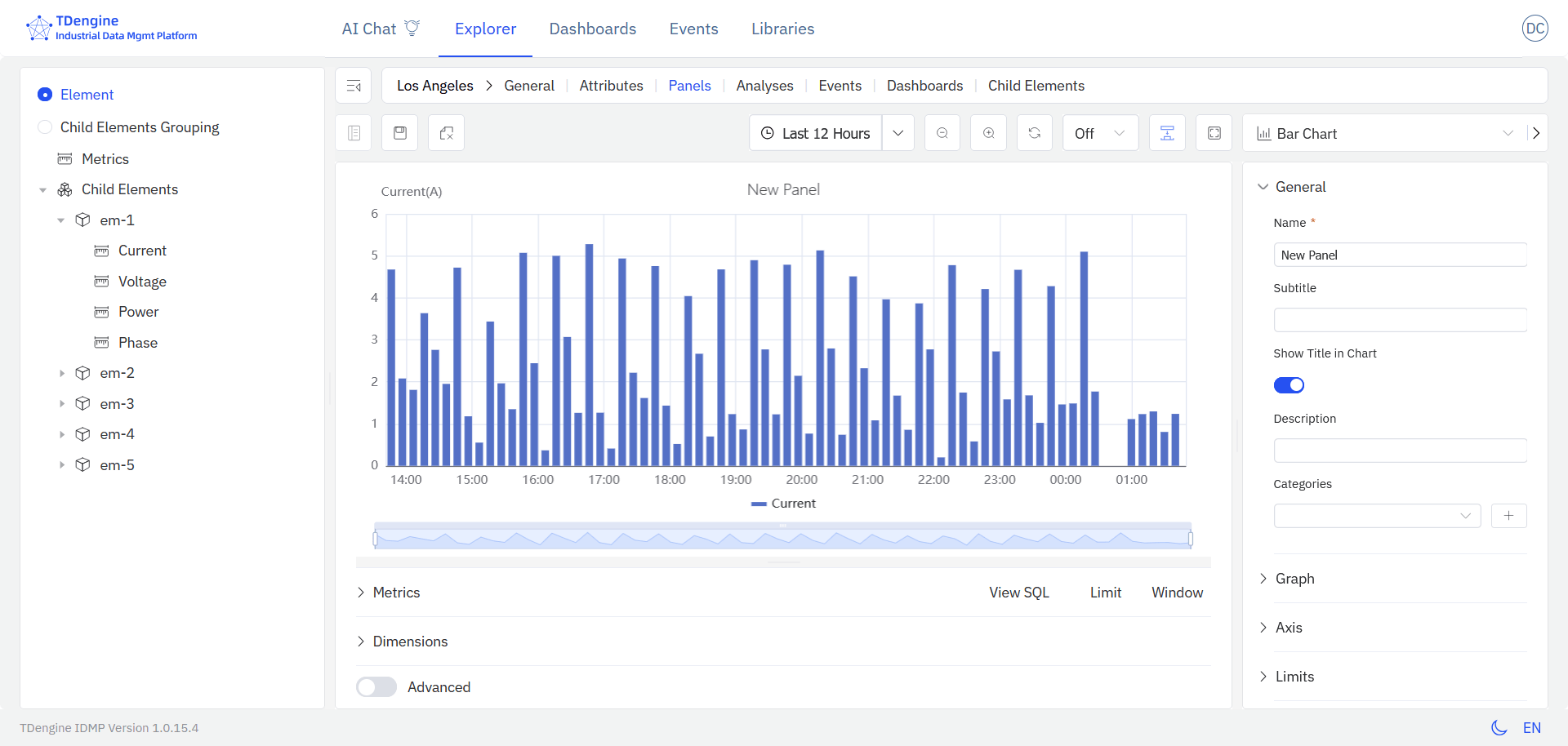Image resolution: width=1568 pixels, height=746 pixels.
Task: Disable Show Title in Chart toggle
Action: [1289, 385]
